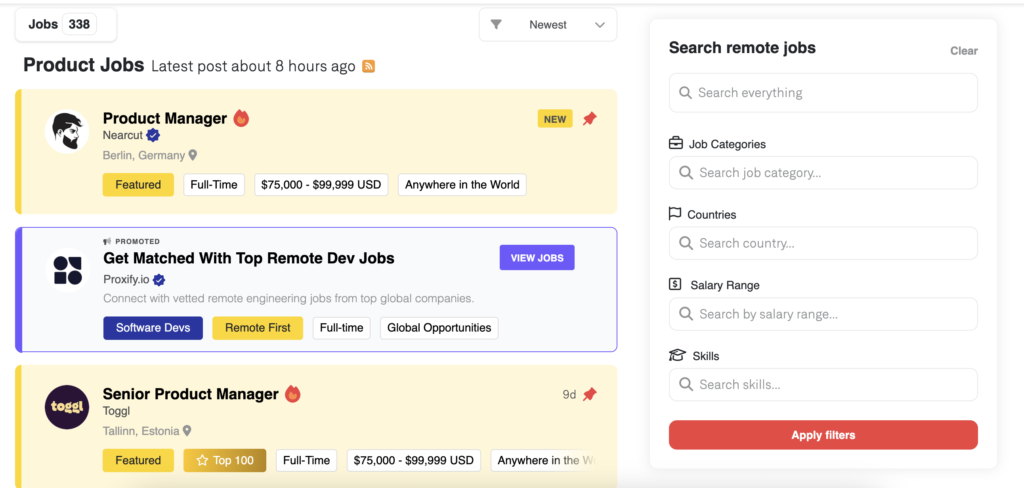Image resolution: width=1024 pixels, height=488 pixels.
Task: Click Nearcut's Anywhere in the World tag
Action: [x=462, y=185]
